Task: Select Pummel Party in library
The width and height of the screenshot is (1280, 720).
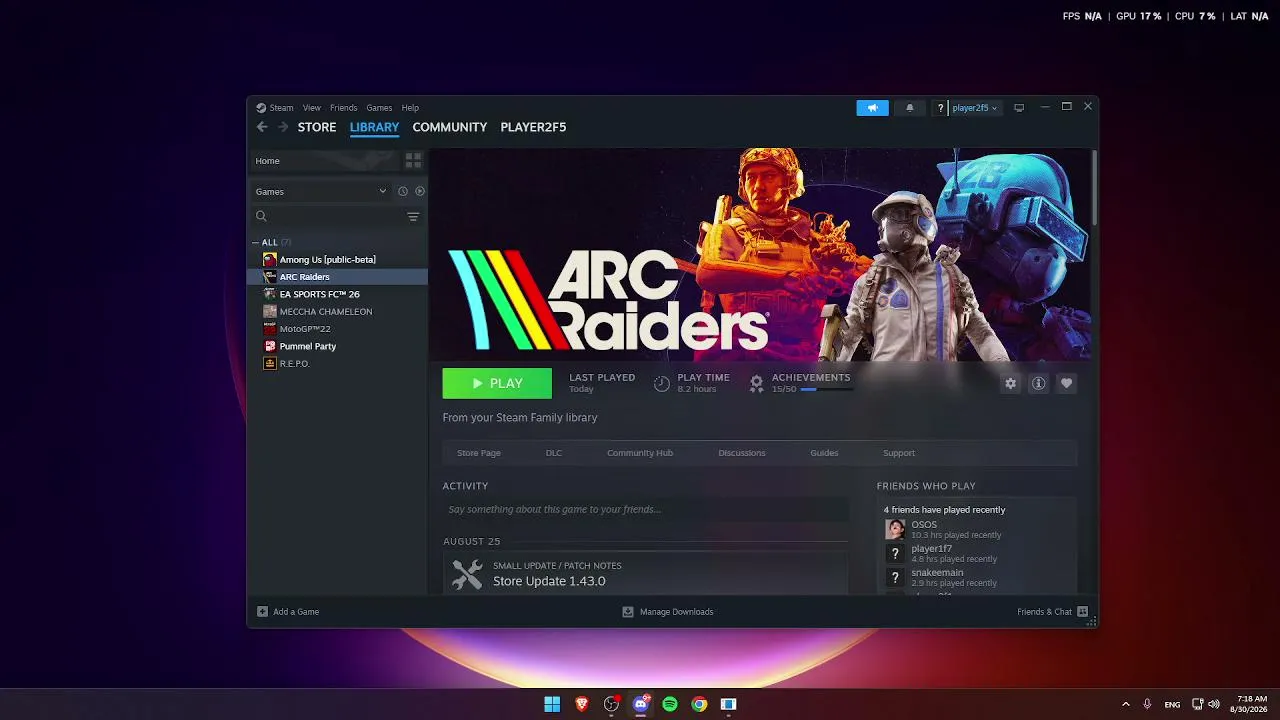Action: click(338, 346)
